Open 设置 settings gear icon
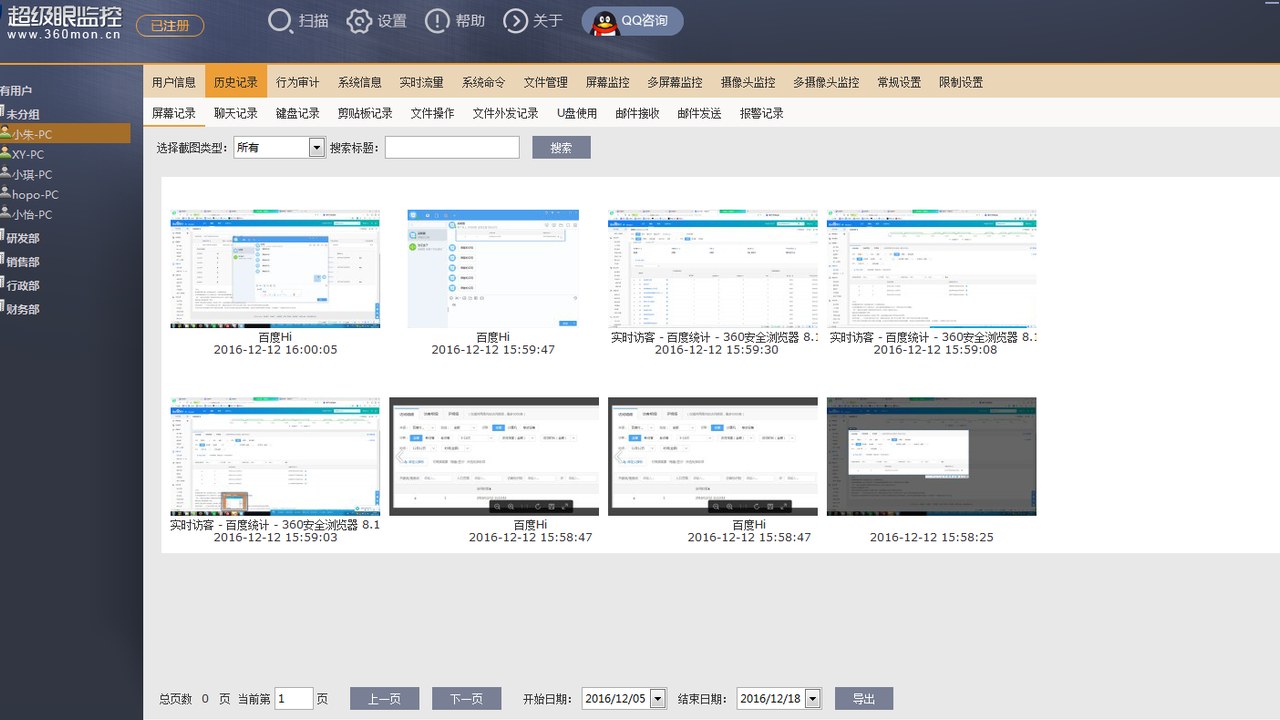This screenshot has height=720, width=1280. [359, 21]
